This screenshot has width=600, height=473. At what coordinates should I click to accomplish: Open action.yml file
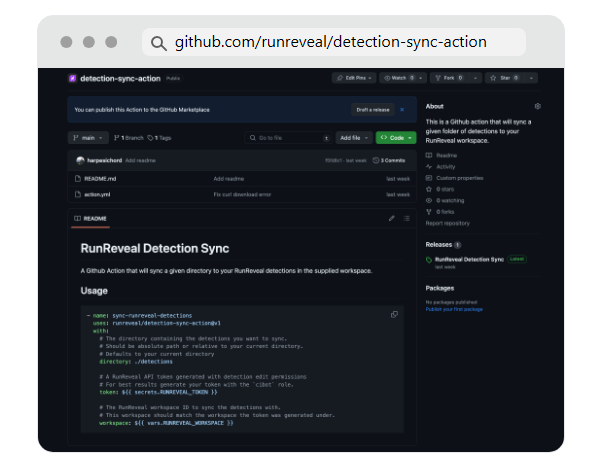point(97,194)
